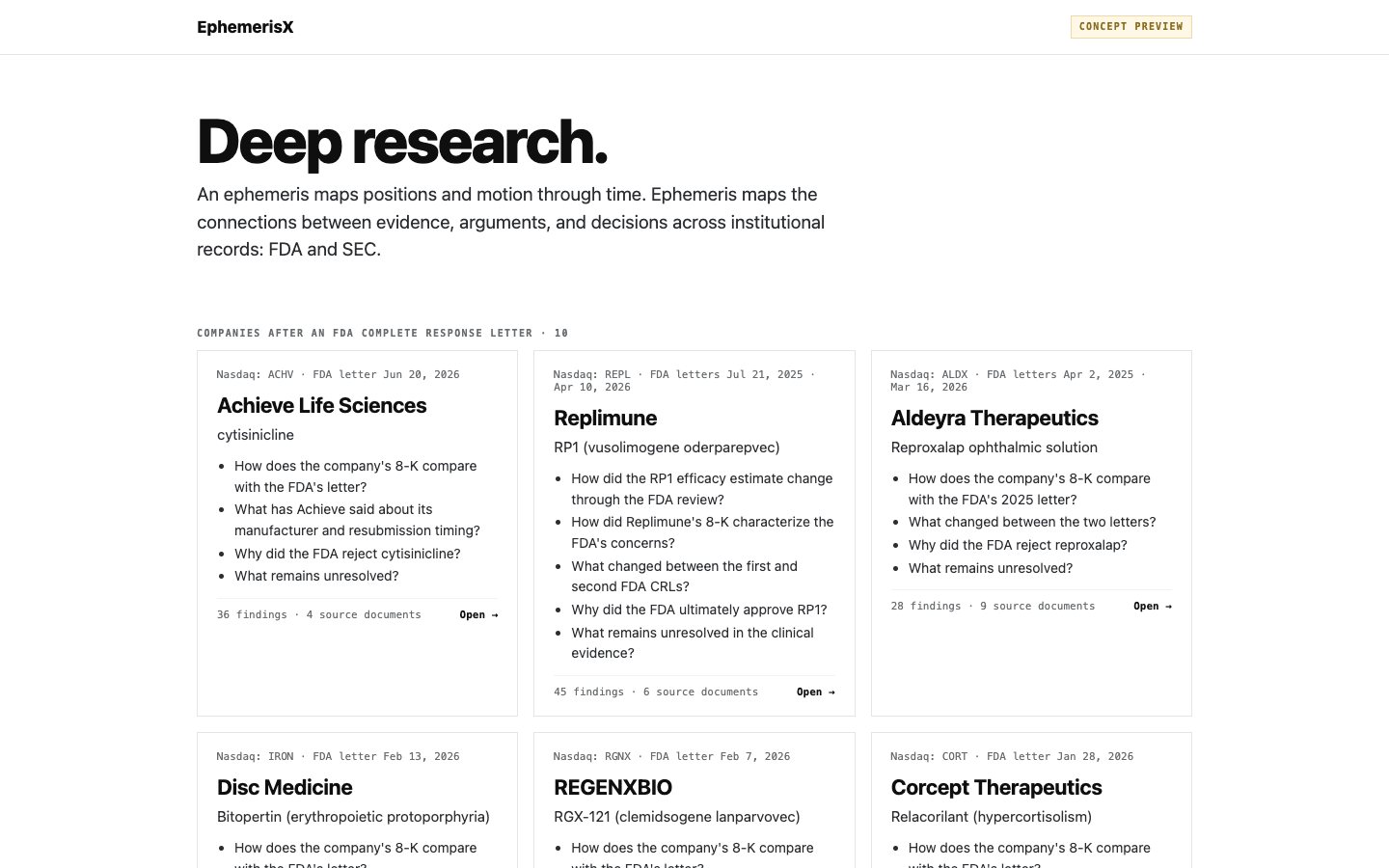Click the "cytisinicline" drug name
Viewport: 1389px width, 868px height.
pos(256,435)
